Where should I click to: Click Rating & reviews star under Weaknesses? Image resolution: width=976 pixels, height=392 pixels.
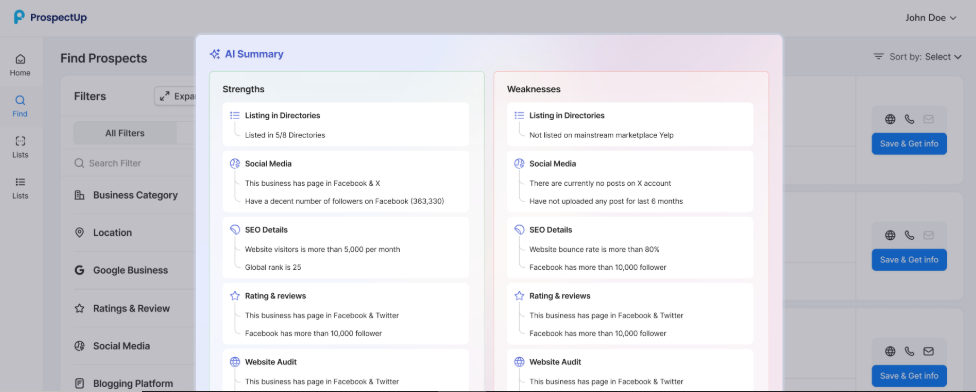point(519,296)
